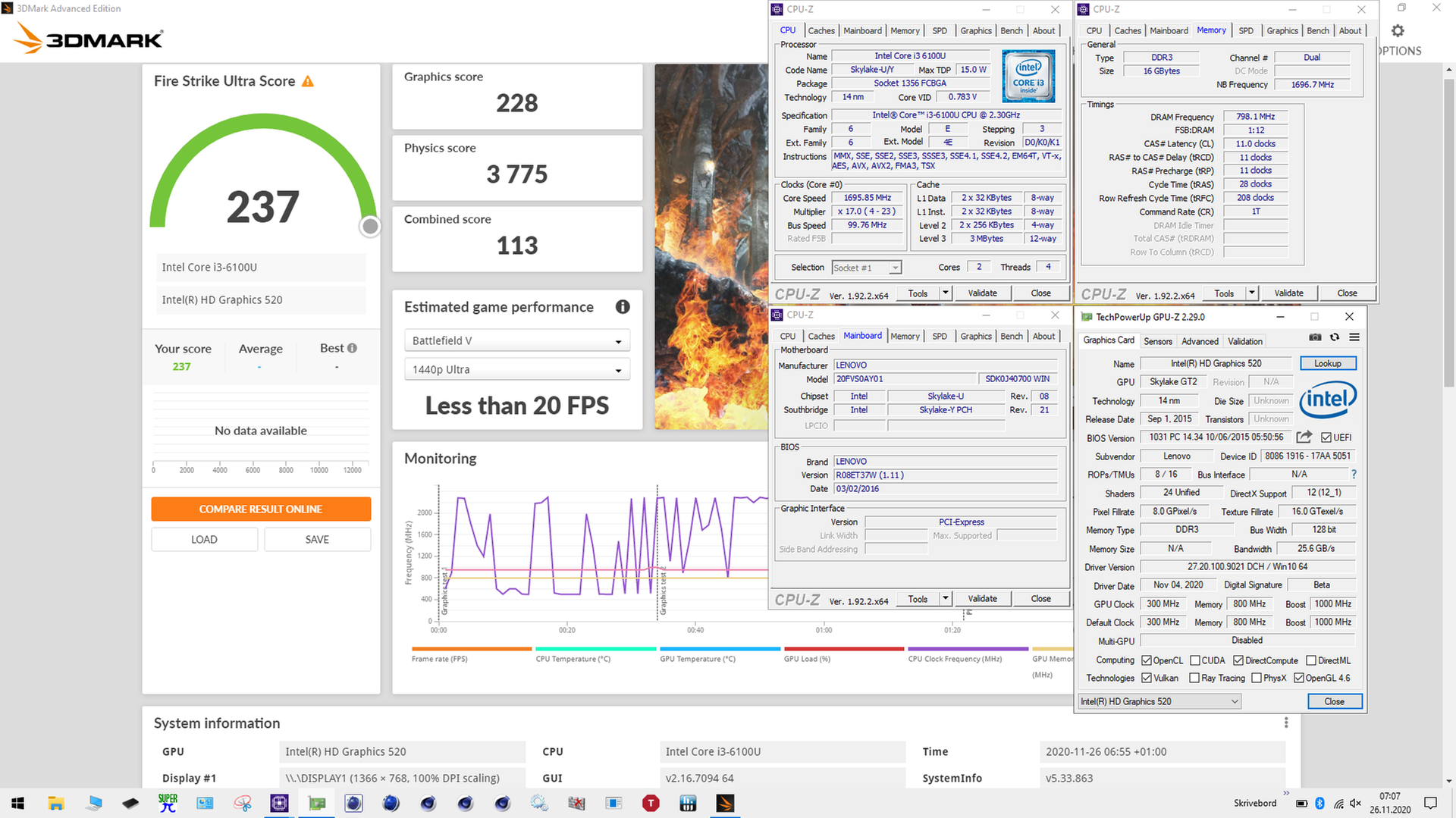Open Bench tab in CPU-Z Mainboard window
Image resolution: width=1456 pixels, height=818 pixels.
(x=1012, y=337)
